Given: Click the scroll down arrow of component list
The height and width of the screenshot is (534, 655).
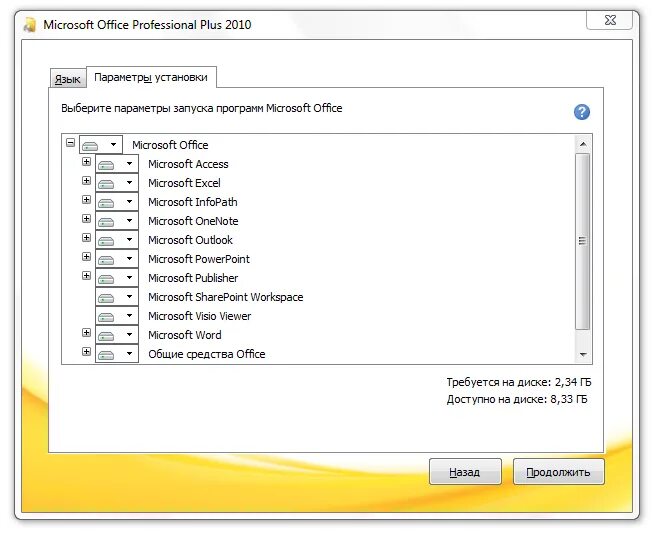Looking at the screenshot, I should click(x=583, y=355).
